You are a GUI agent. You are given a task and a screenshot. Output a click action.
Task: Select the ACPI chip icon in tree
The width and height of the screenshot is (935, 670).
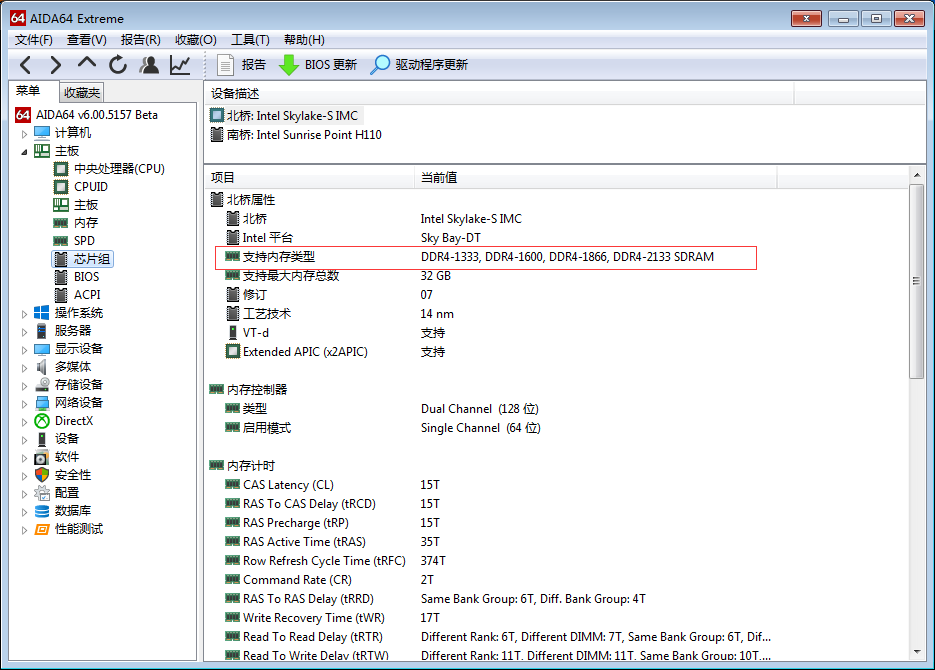click(61, 294)
